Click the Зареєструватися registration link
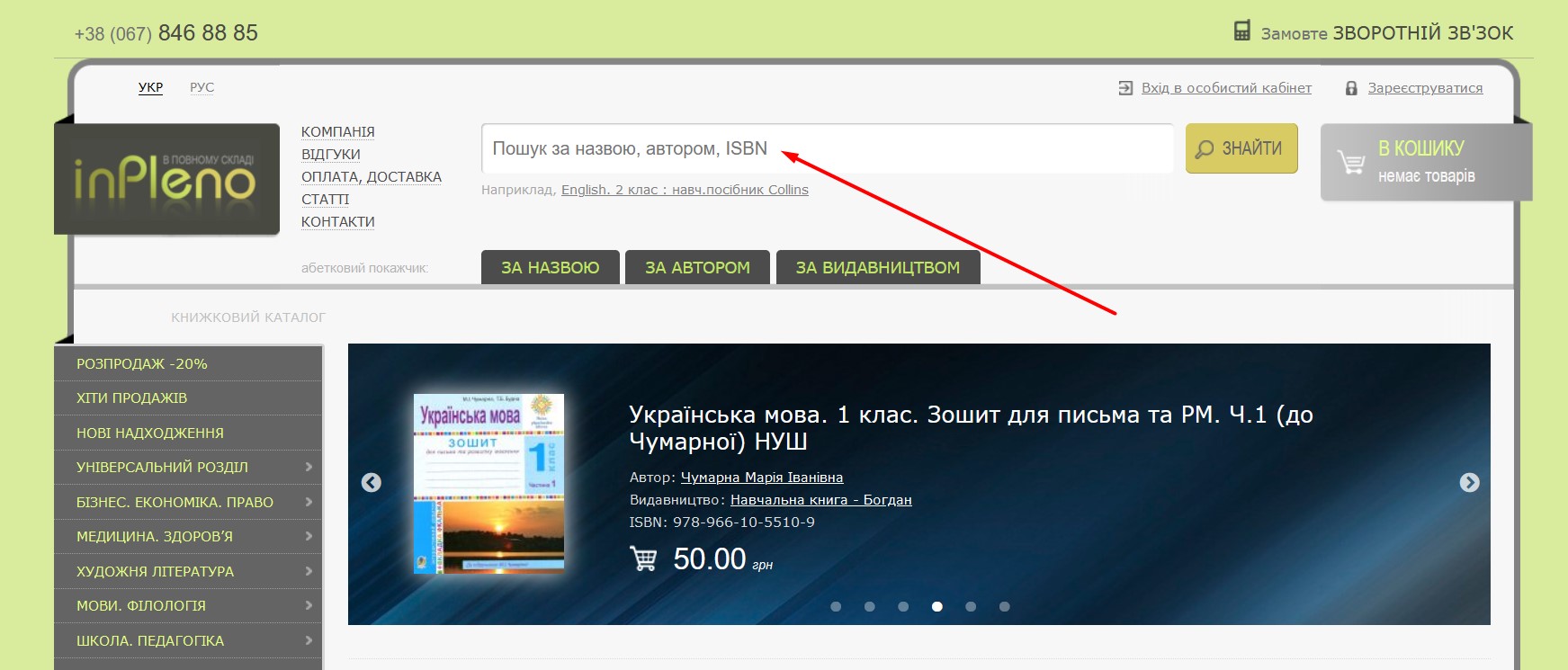The height and width of the screenshot is (670, 1568). 1426,88
